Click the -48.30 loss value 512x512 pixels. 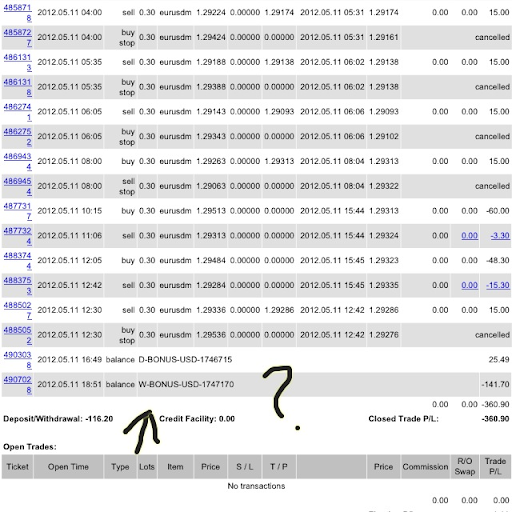coord(498,261)
